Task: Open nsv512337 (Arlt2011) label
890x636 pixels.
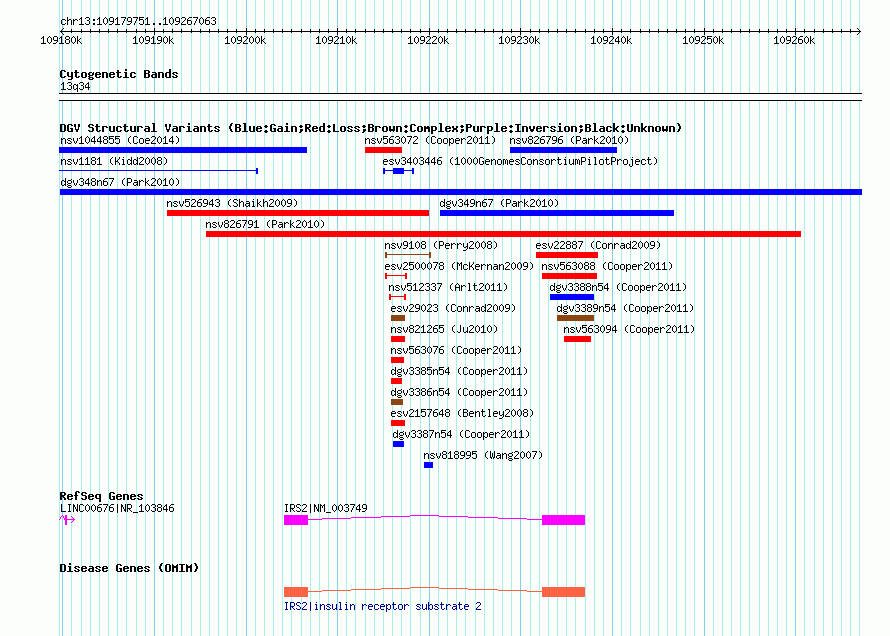Action: click(x=448, y=287)
